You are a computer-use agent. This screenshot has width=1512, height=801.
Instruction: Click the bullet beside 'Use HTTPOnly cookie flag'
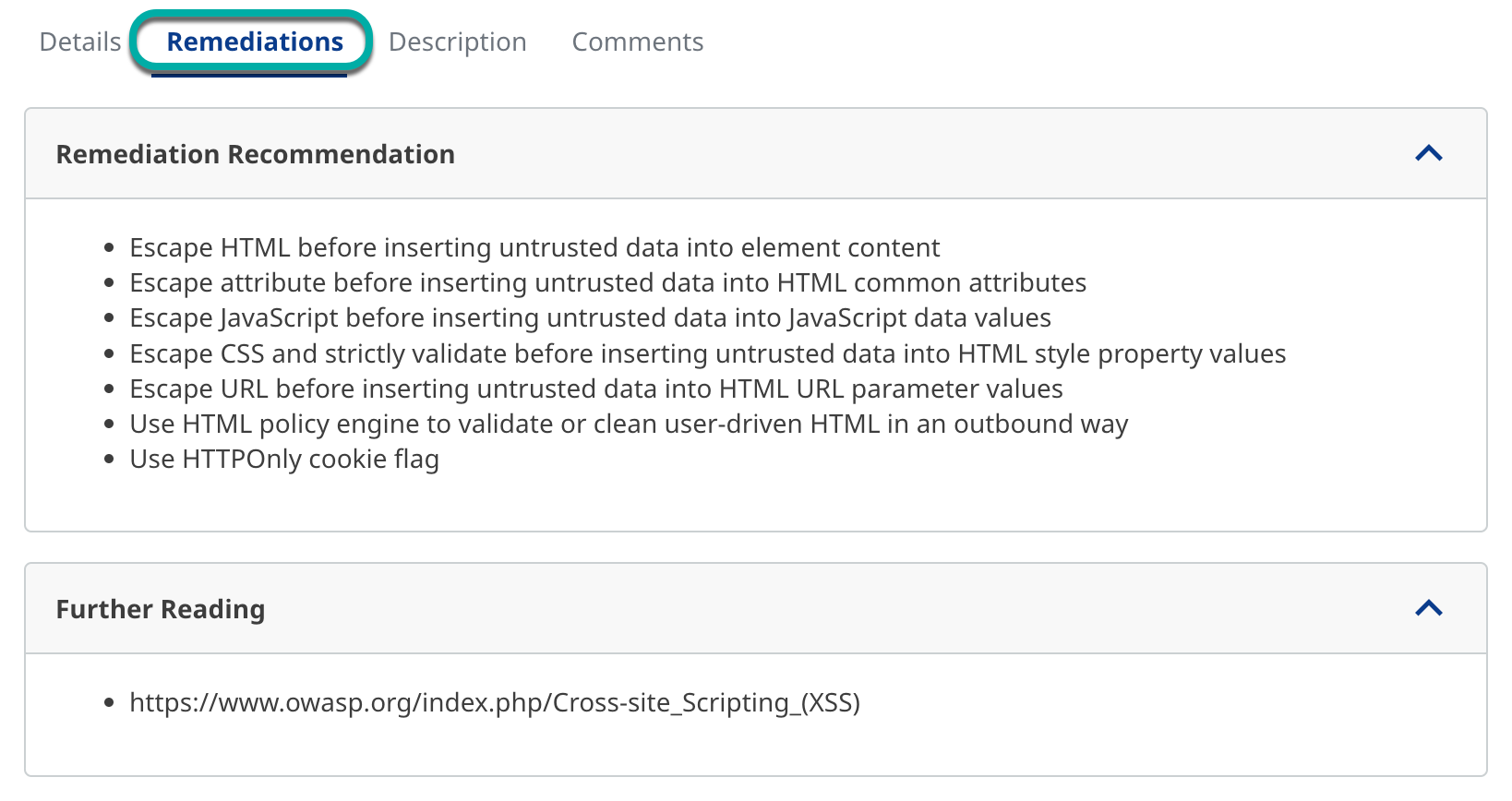(x=109, y=460)
